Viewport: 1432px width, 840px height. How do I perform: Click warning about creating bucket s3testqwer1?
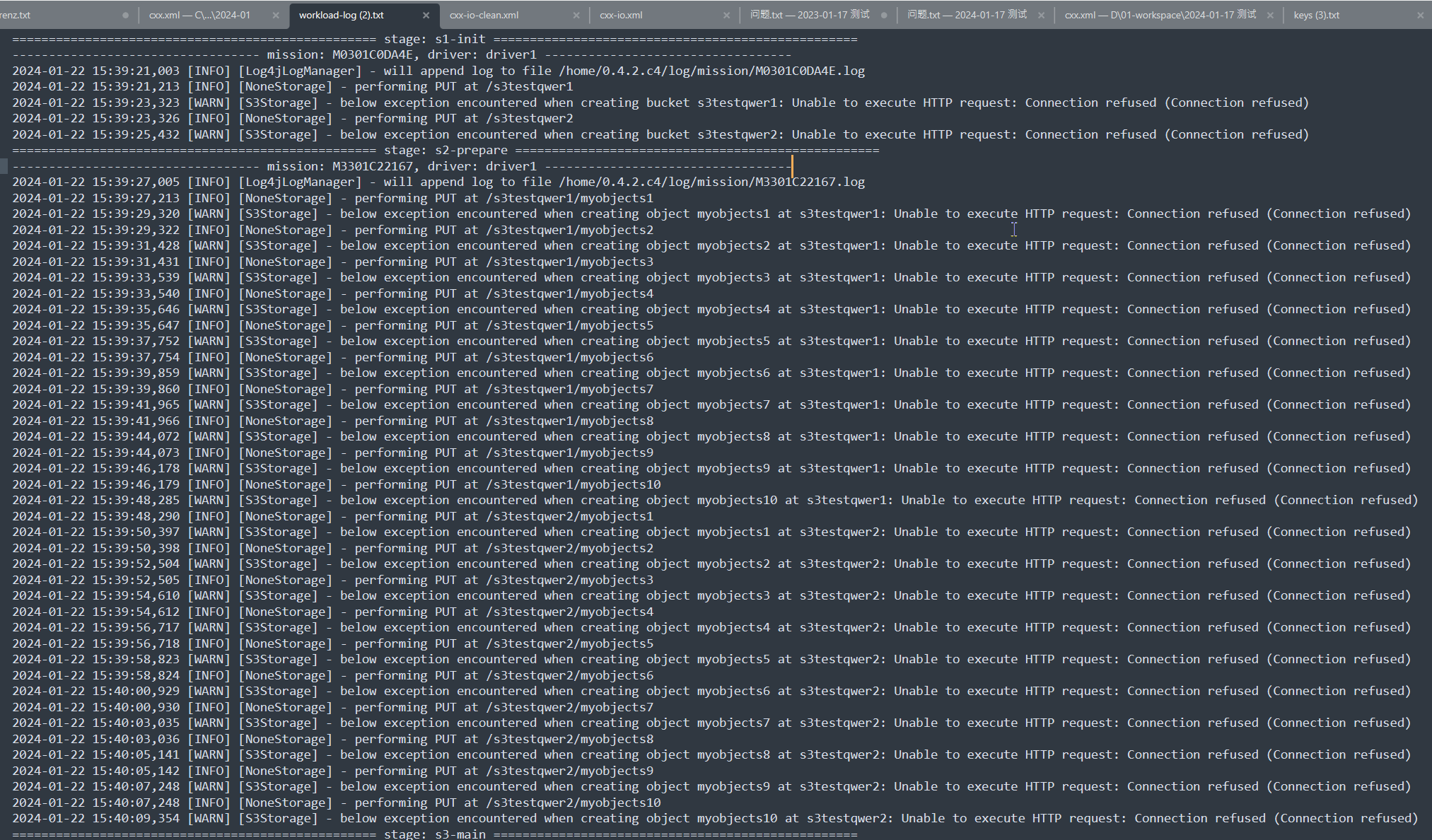point(660,103)
